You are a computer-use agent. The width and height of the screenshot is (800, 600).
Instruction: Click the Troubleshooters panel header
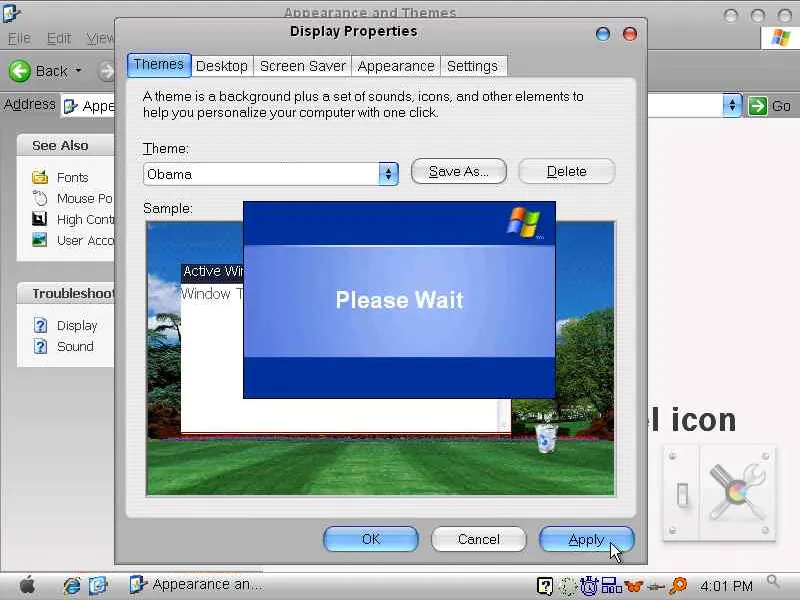pos(65,293)
